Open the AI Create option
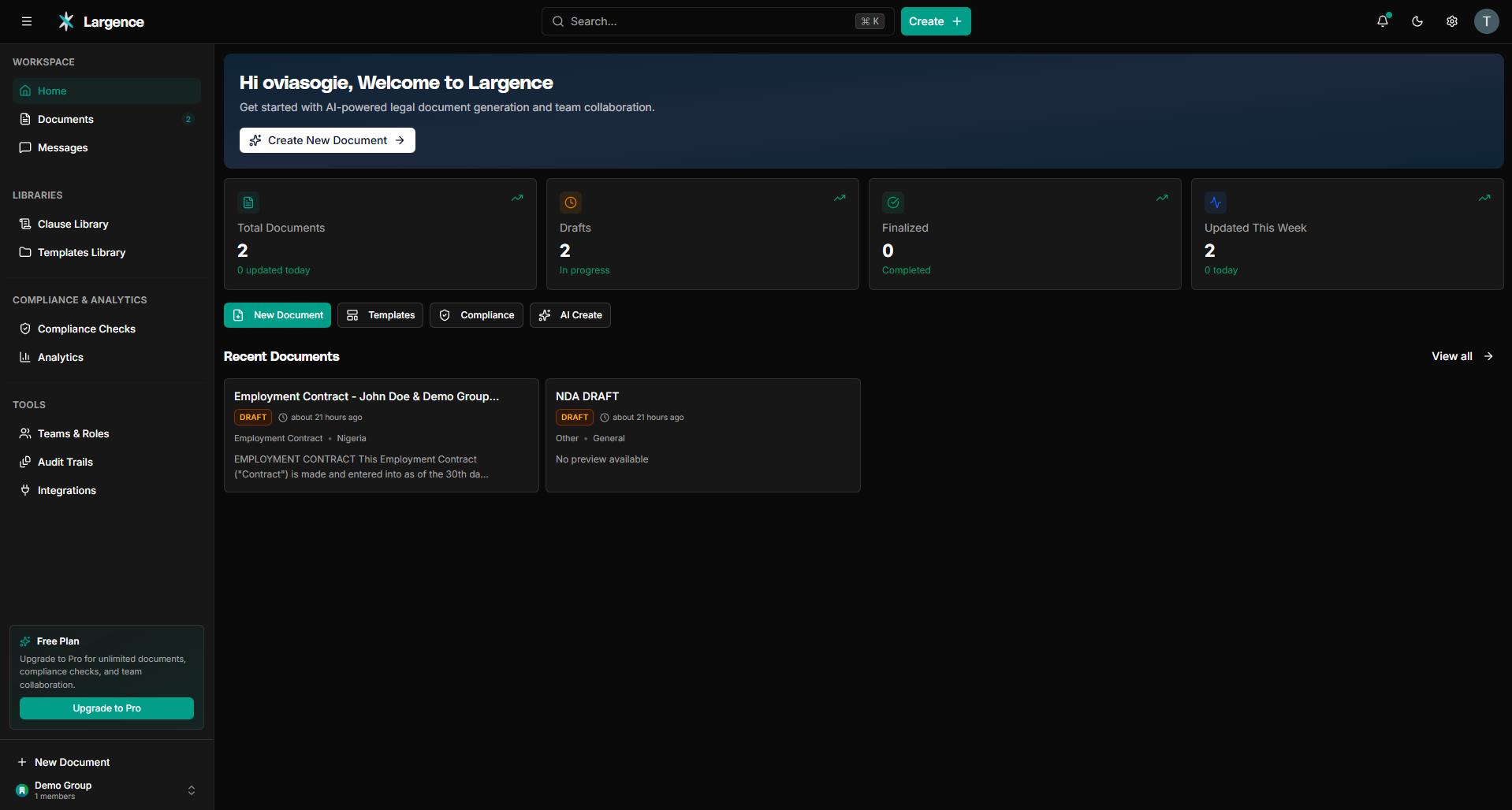This screenshot has height=810, width=1512. [570, 315]
